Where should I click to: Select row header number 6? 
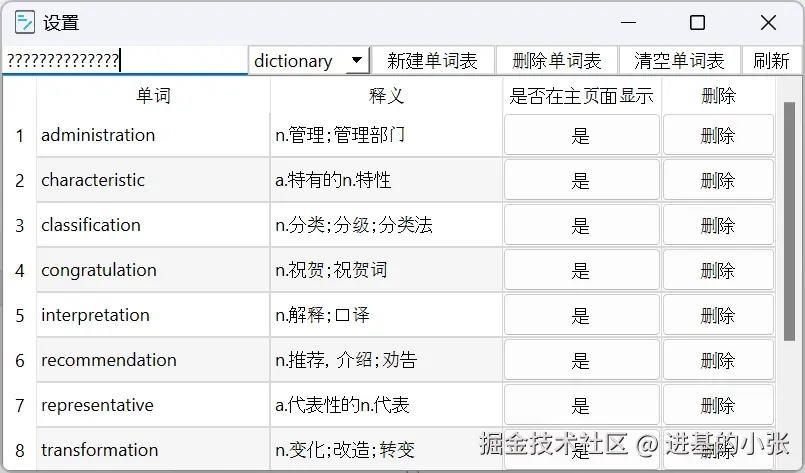coord(20,360)
